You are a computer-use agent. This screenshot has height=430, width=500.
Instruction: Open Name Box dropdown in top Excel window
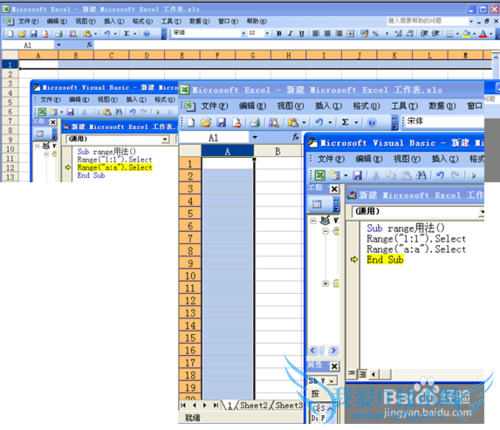[59, 45]
